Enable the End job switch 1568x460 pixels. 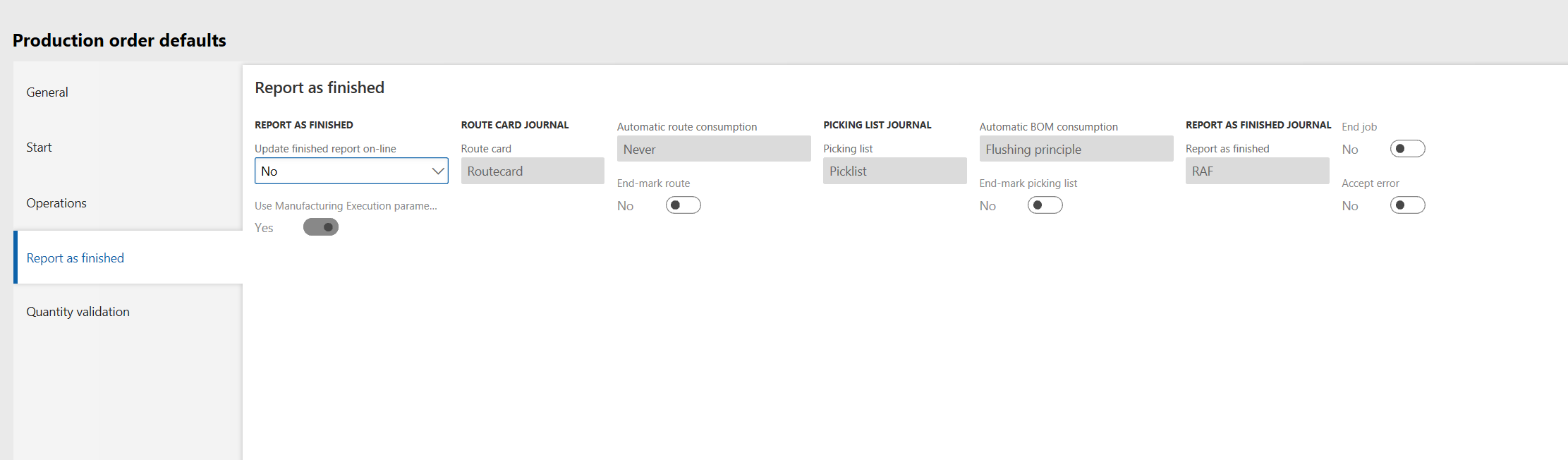(x=1407, y=149)
